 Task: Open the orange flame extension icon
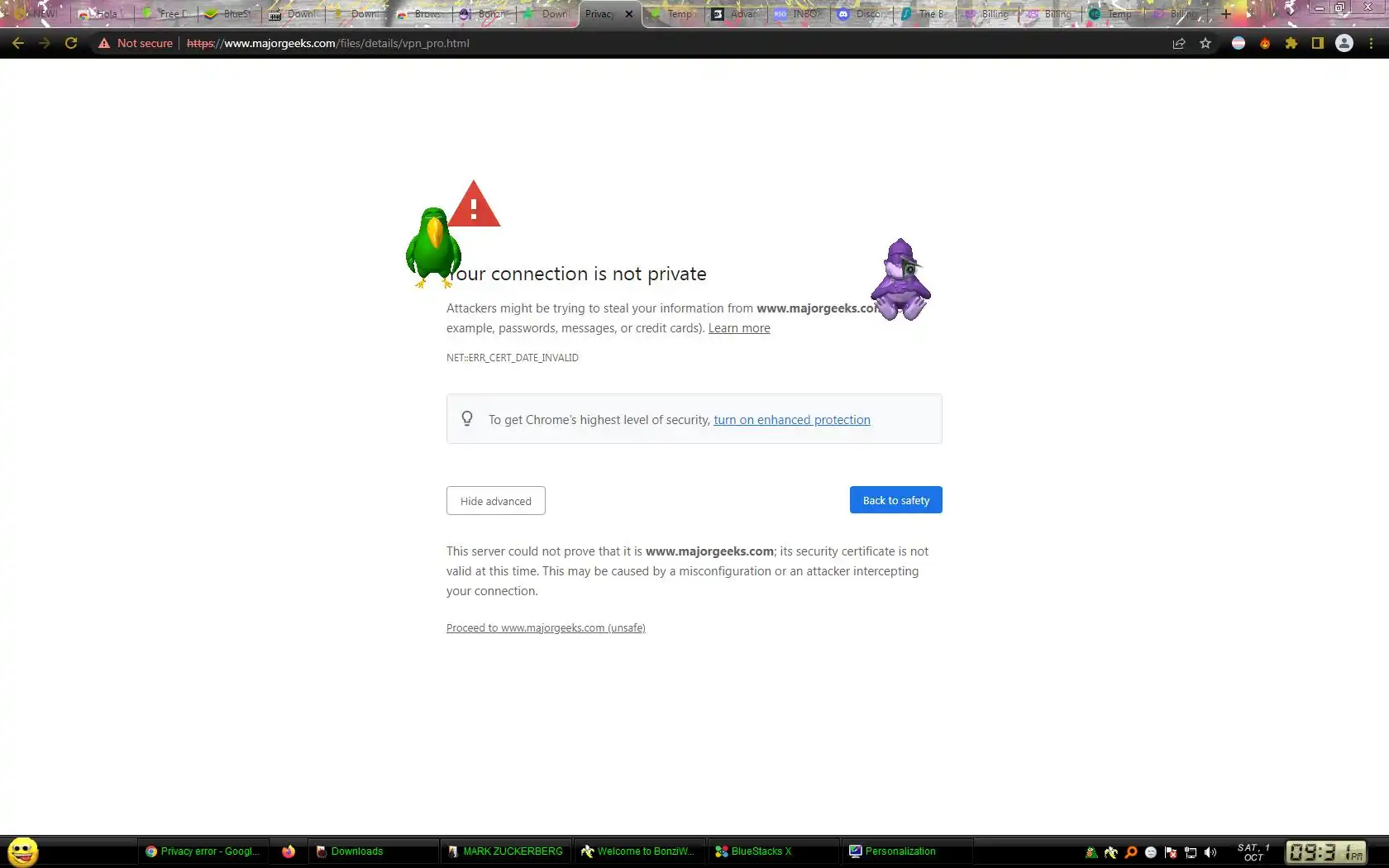(x=1265, y=43)
